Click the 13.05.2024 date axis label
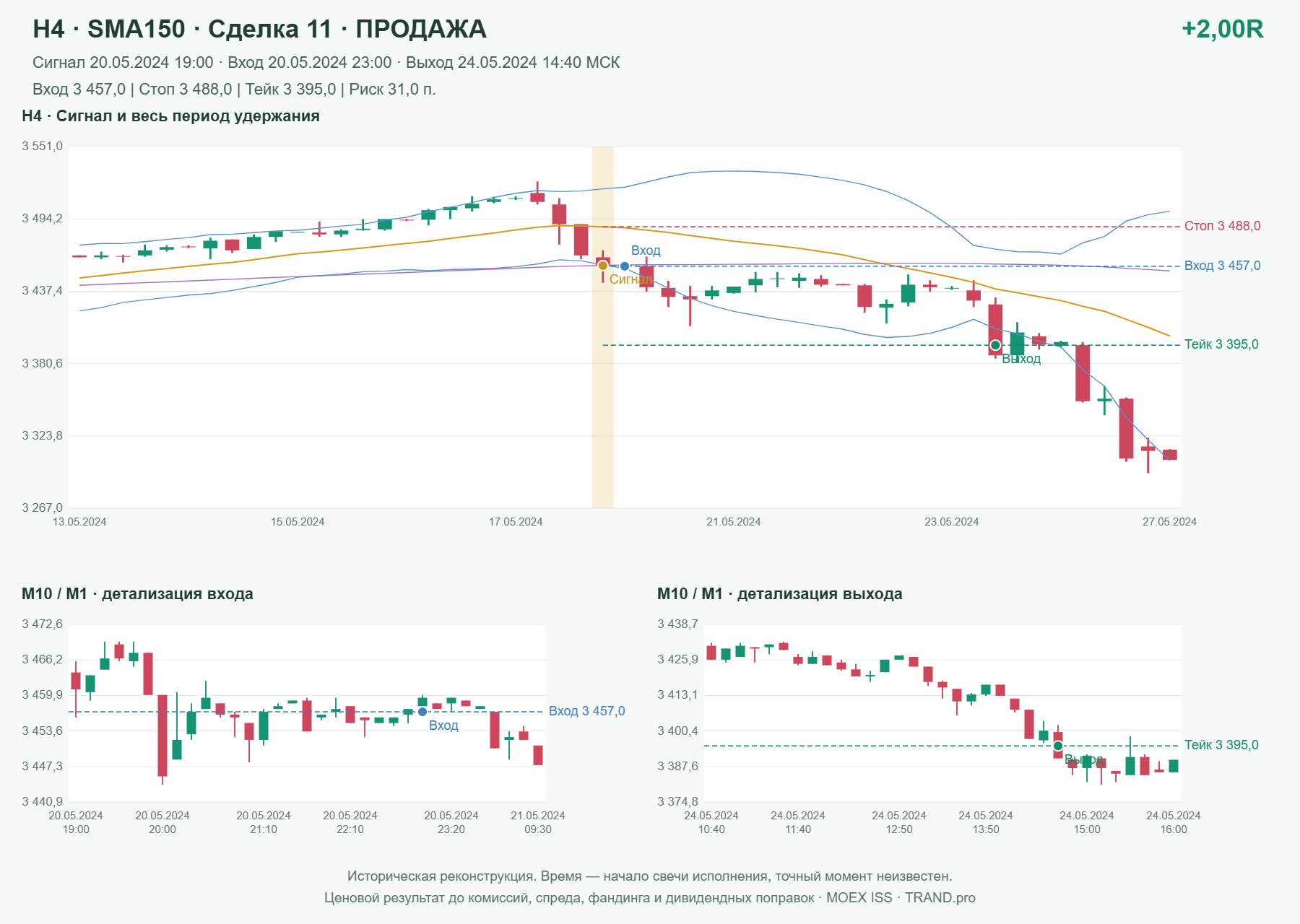 coord(79,522)
